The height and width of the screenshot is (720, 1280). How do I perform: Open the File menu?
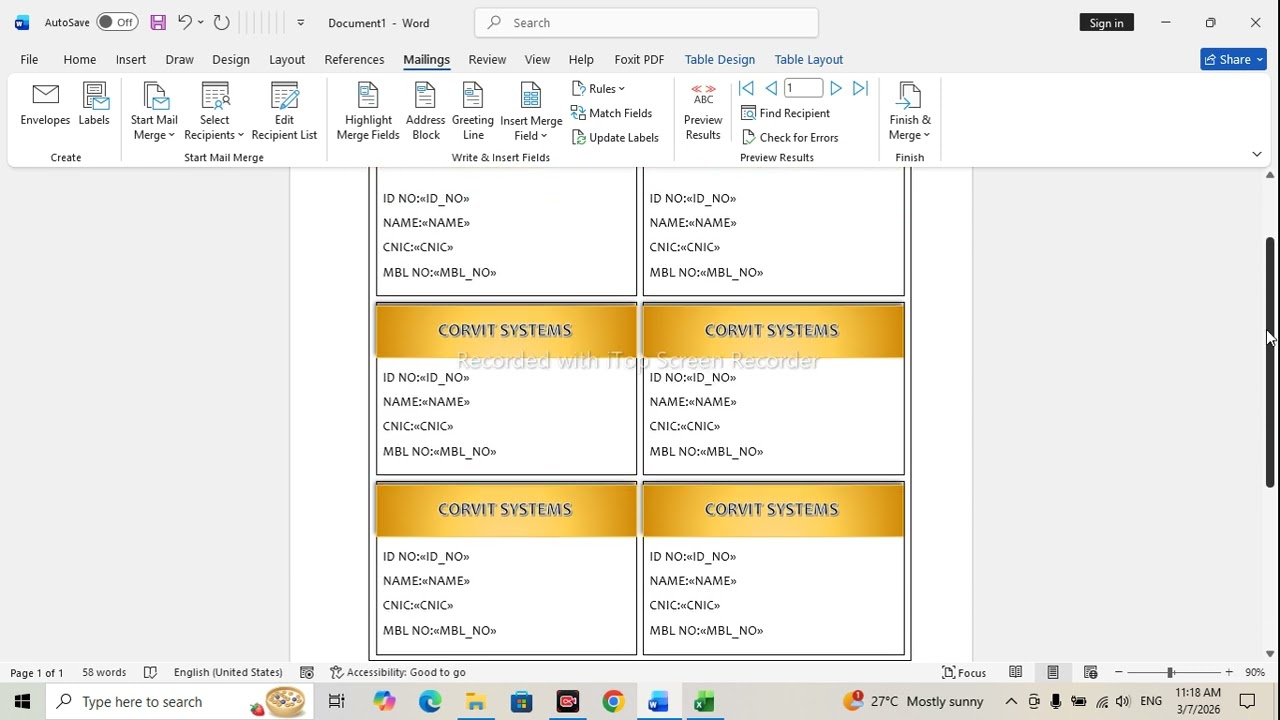click(x=29, y=59)
